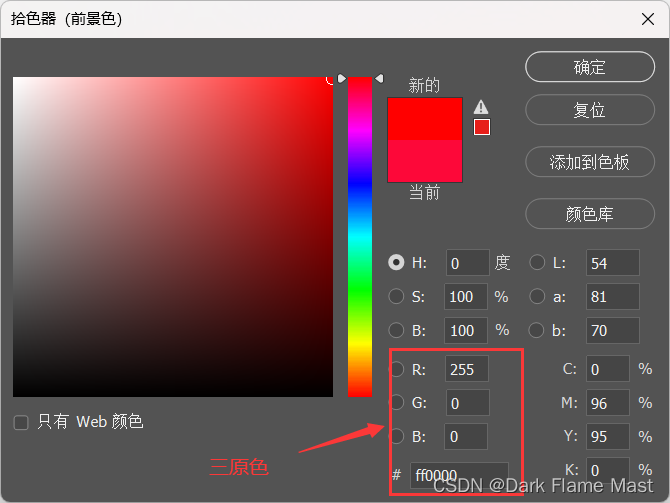The height and width of the screenshot is (503, 670).
Task: Reset via the 复位 button
Action: point(590,110)
